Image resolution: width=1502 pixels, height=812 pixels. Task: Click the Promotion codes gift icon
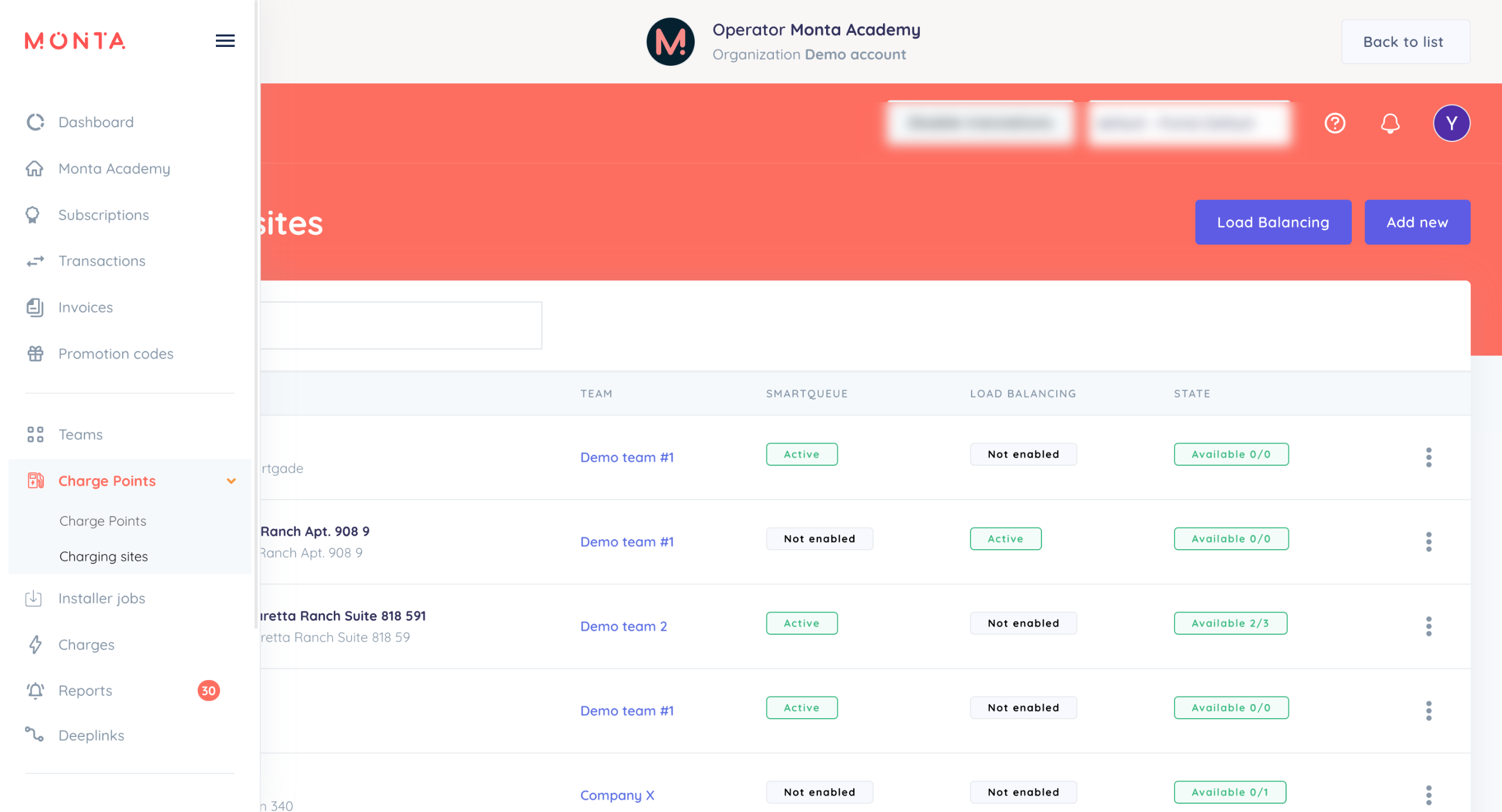35,354
